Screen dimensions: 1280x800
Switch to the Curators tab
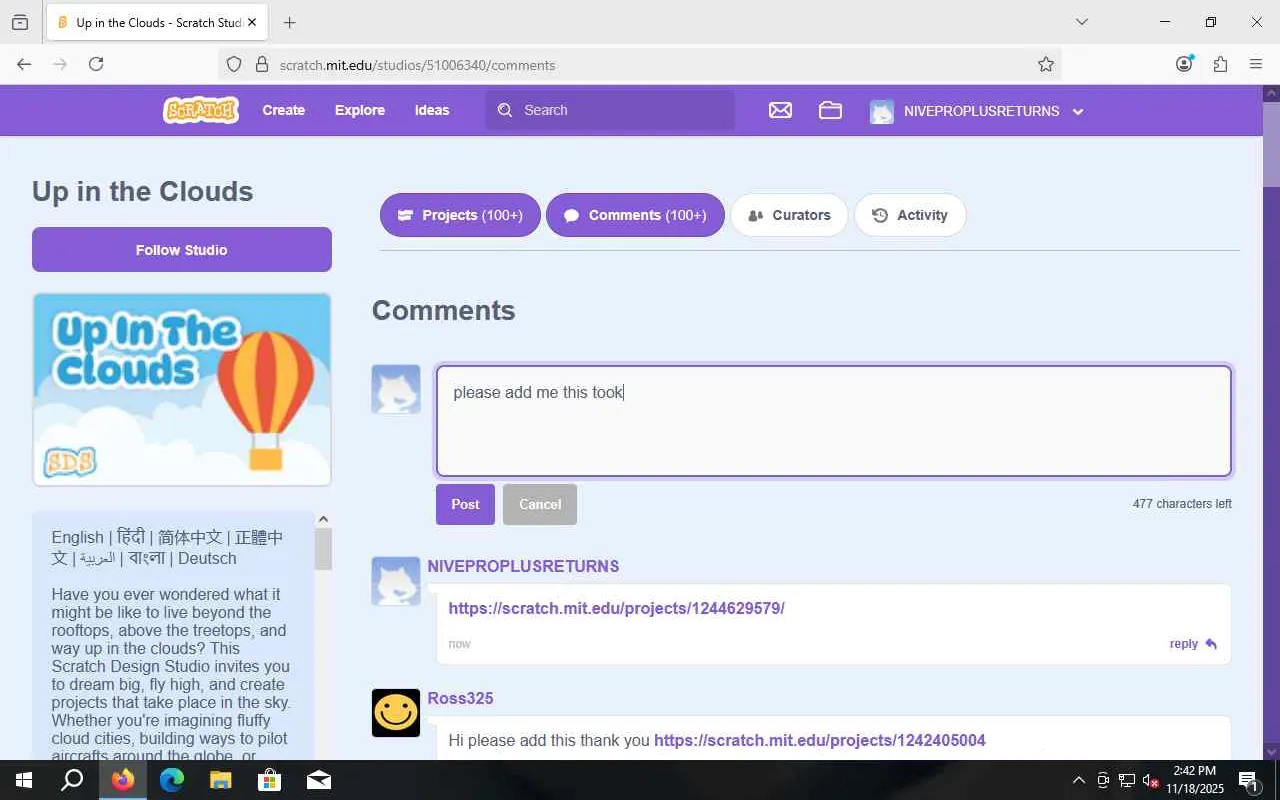click(789, 215)
